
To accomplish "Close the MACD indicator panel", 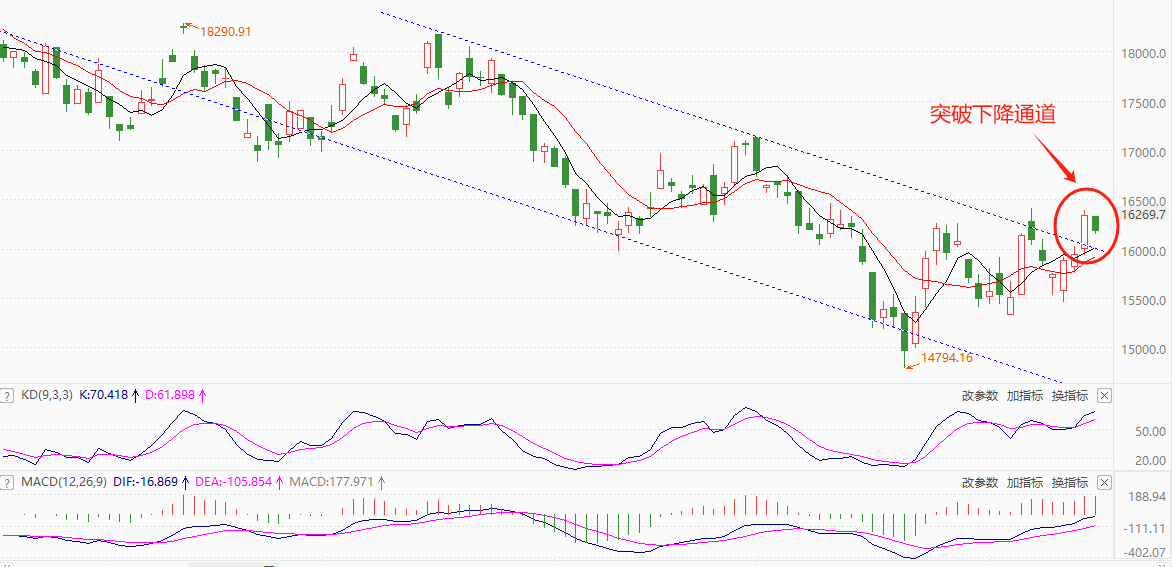I will [1104, 482].
